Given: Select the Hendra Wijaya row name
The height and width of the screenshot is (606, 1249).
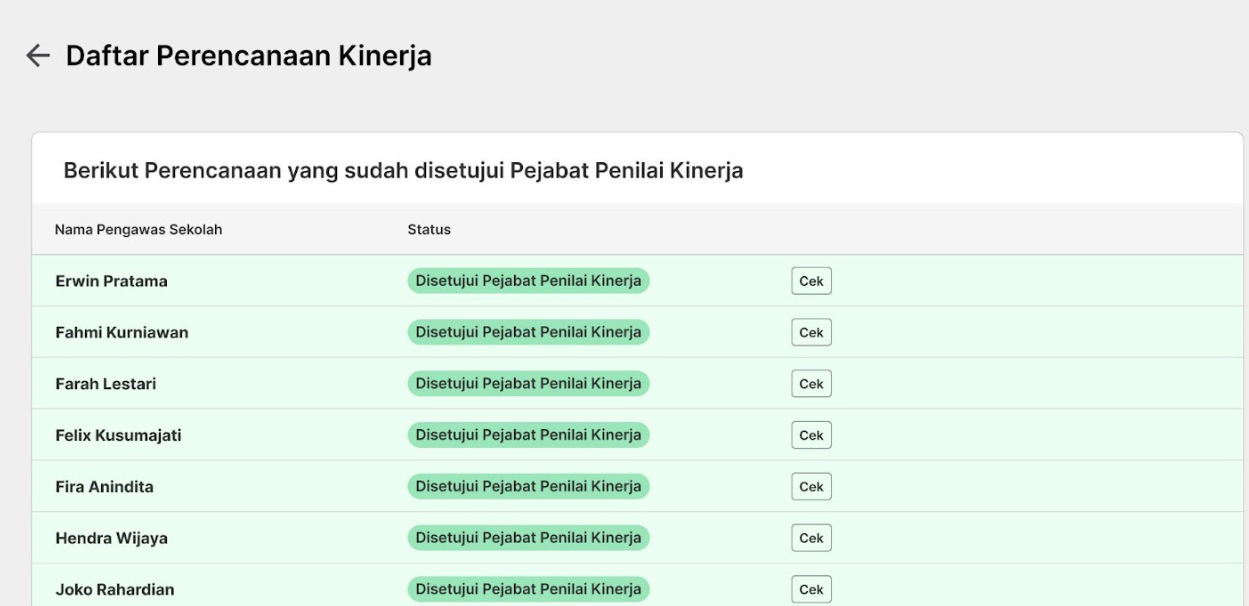Looking at the screenshot, I should (111, 539).
